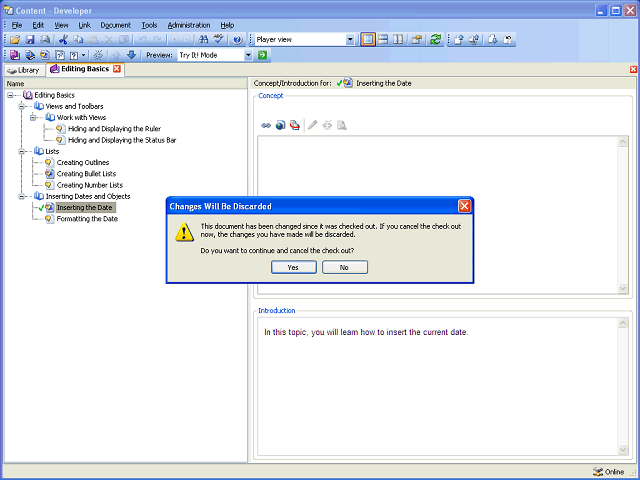
Task: Click the warning icon in the dialog
Action: click(x=184, y=232)
